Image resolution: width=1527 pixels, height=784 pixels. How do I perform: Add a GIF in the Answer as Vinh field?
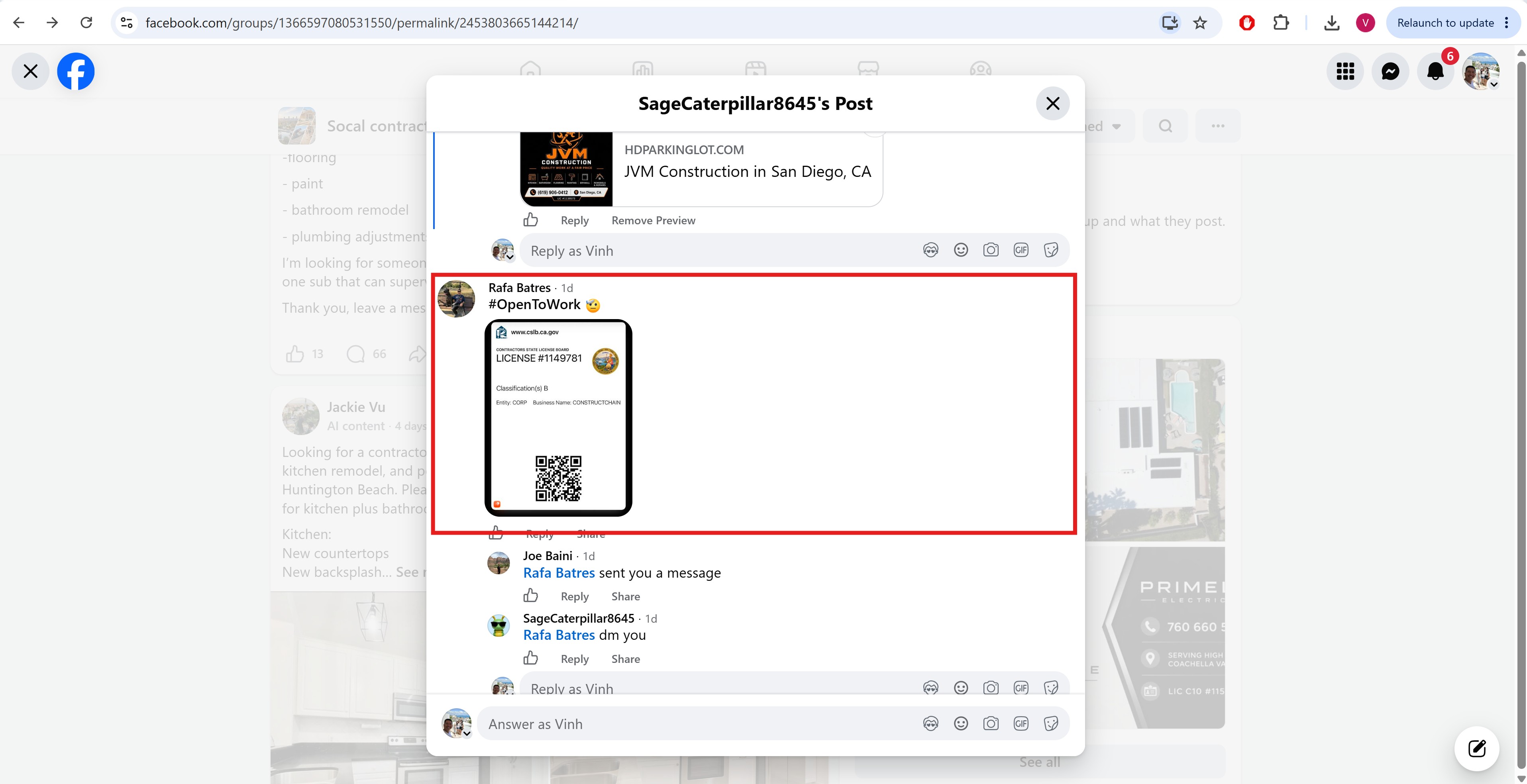point(1021,723)
